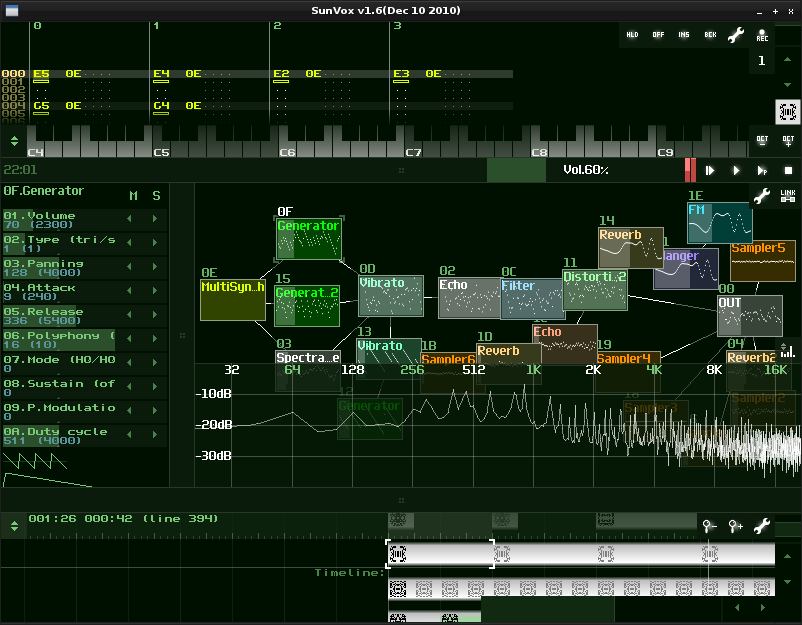Click the OCT+ octave up button
The height and width of the screenshot is (625, 802).
tap(788, 141)
